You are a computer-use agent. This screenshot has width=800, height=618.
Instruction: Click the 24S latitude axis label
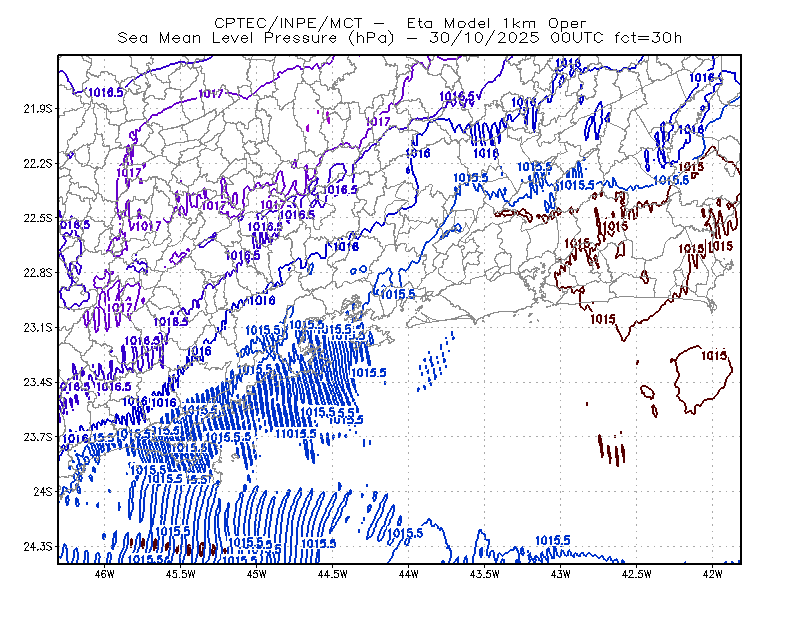point(43,491)
